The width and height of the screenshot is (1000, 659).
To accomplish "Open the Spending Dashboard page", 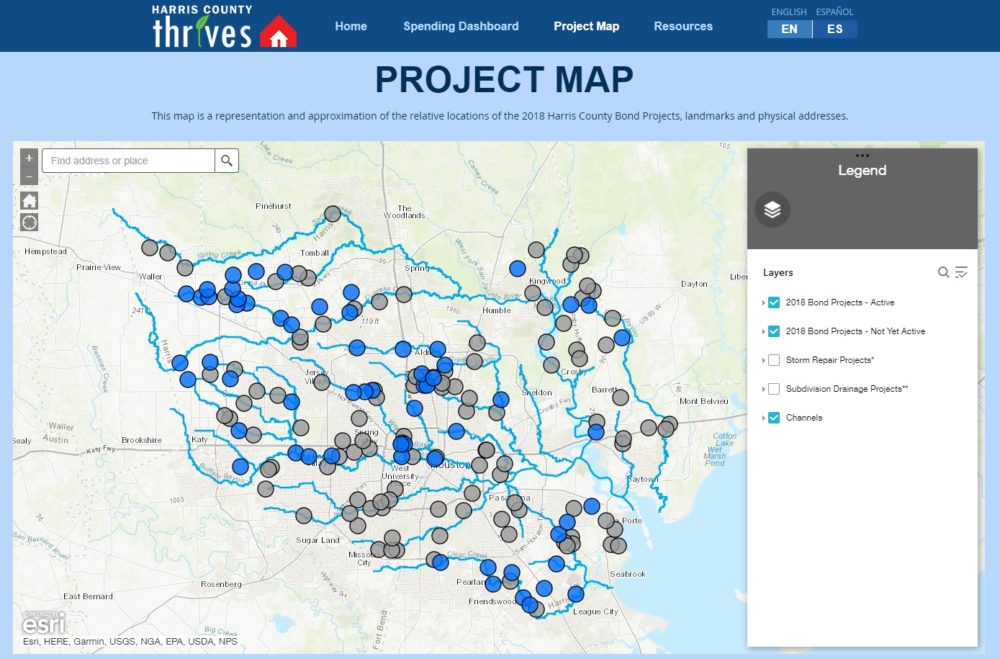I will (x=460, y=26).
